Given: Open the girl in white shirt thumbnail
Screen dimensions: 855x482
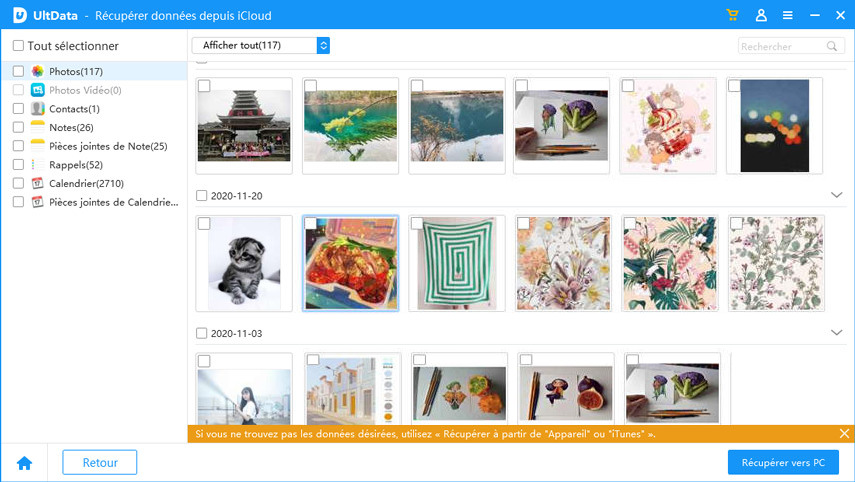Looking at the screenshot, I should pyautogui.click(x=244, y=390).
